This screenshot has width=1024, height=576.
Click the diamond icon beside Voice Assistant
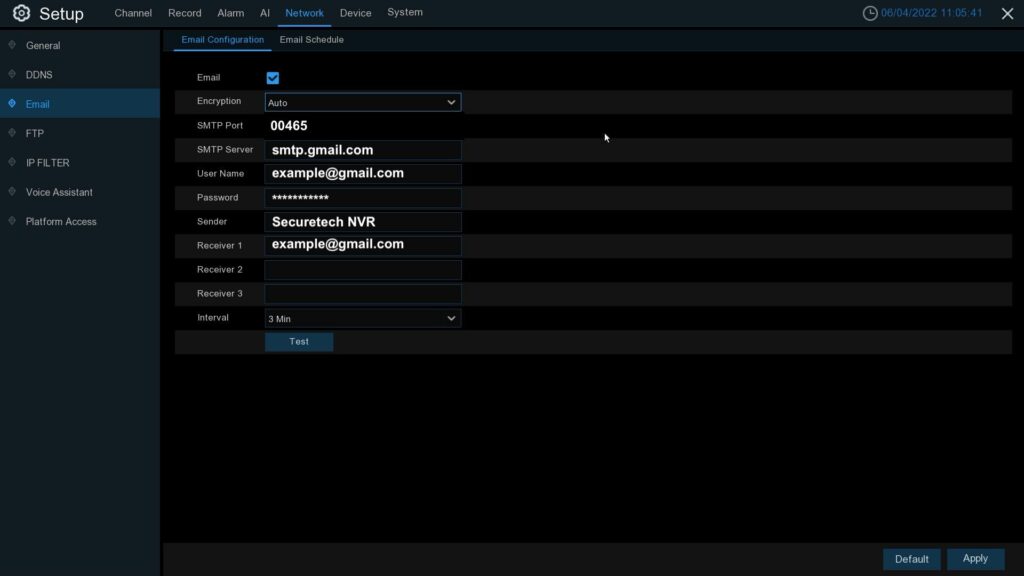click(12, 191)
